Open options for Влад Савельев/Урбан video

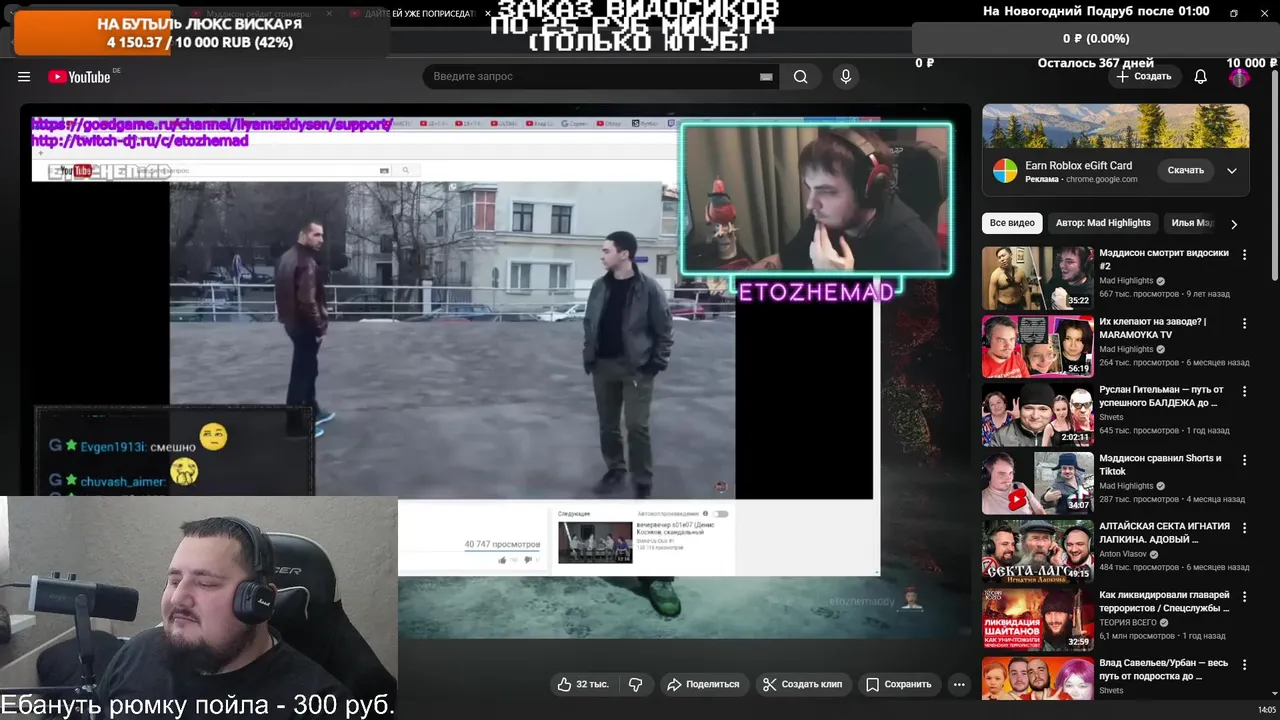(1245, 665)
